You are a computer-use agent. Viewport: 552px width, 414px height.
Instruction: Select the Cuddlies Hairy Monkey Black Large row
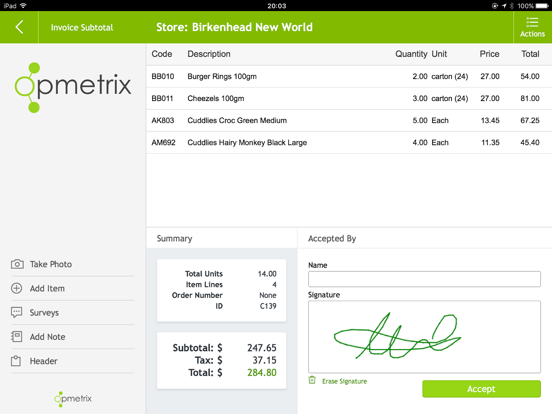click(x=349, y=142)
